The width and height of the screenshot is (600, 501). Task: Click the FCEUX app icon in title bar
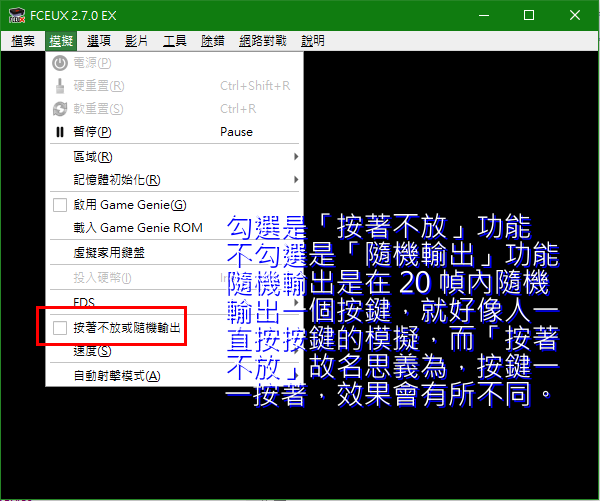(x=16, y=15)
